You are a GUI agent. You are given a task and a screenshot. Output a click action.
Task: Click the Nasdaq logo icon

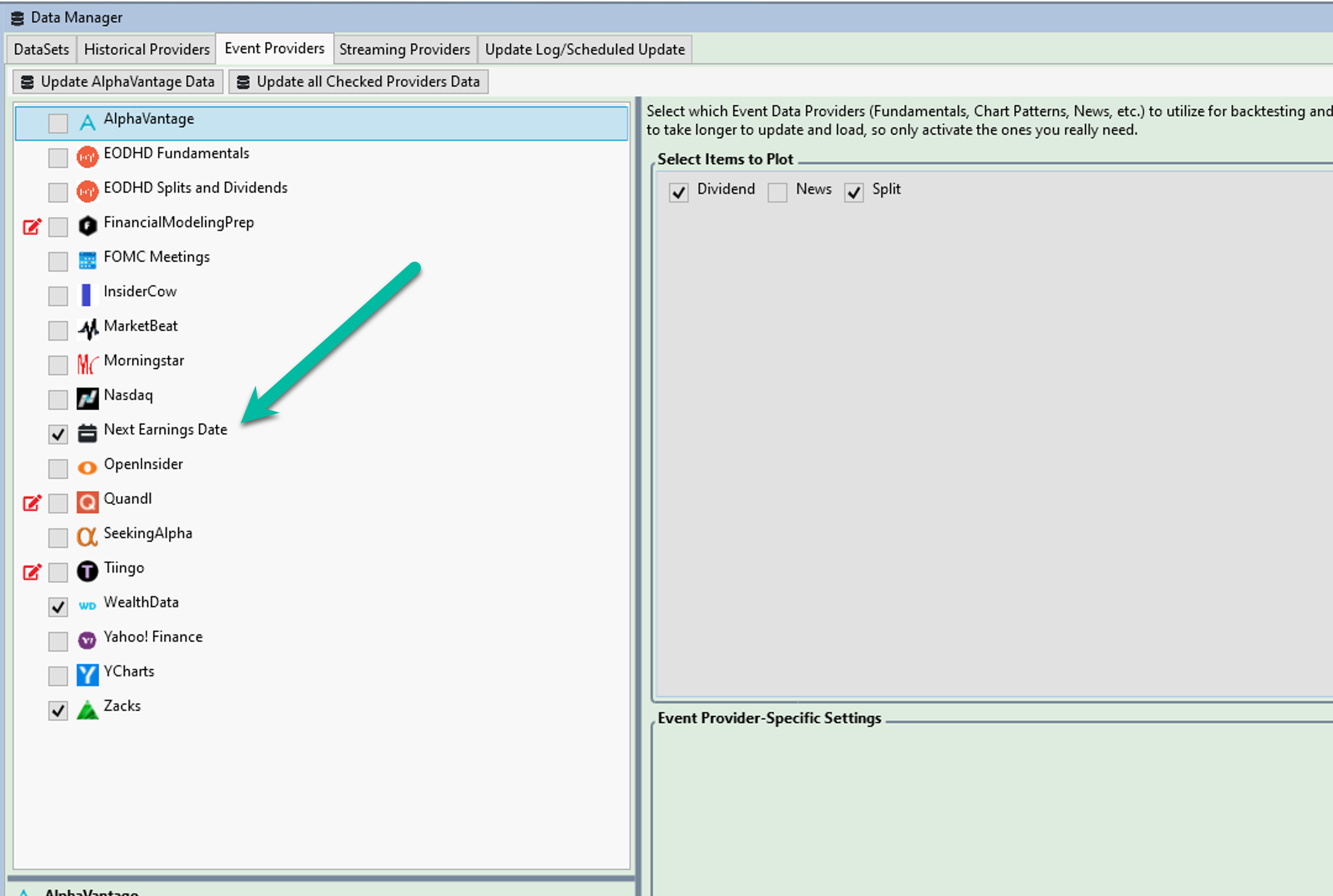(x=88, y=399)
